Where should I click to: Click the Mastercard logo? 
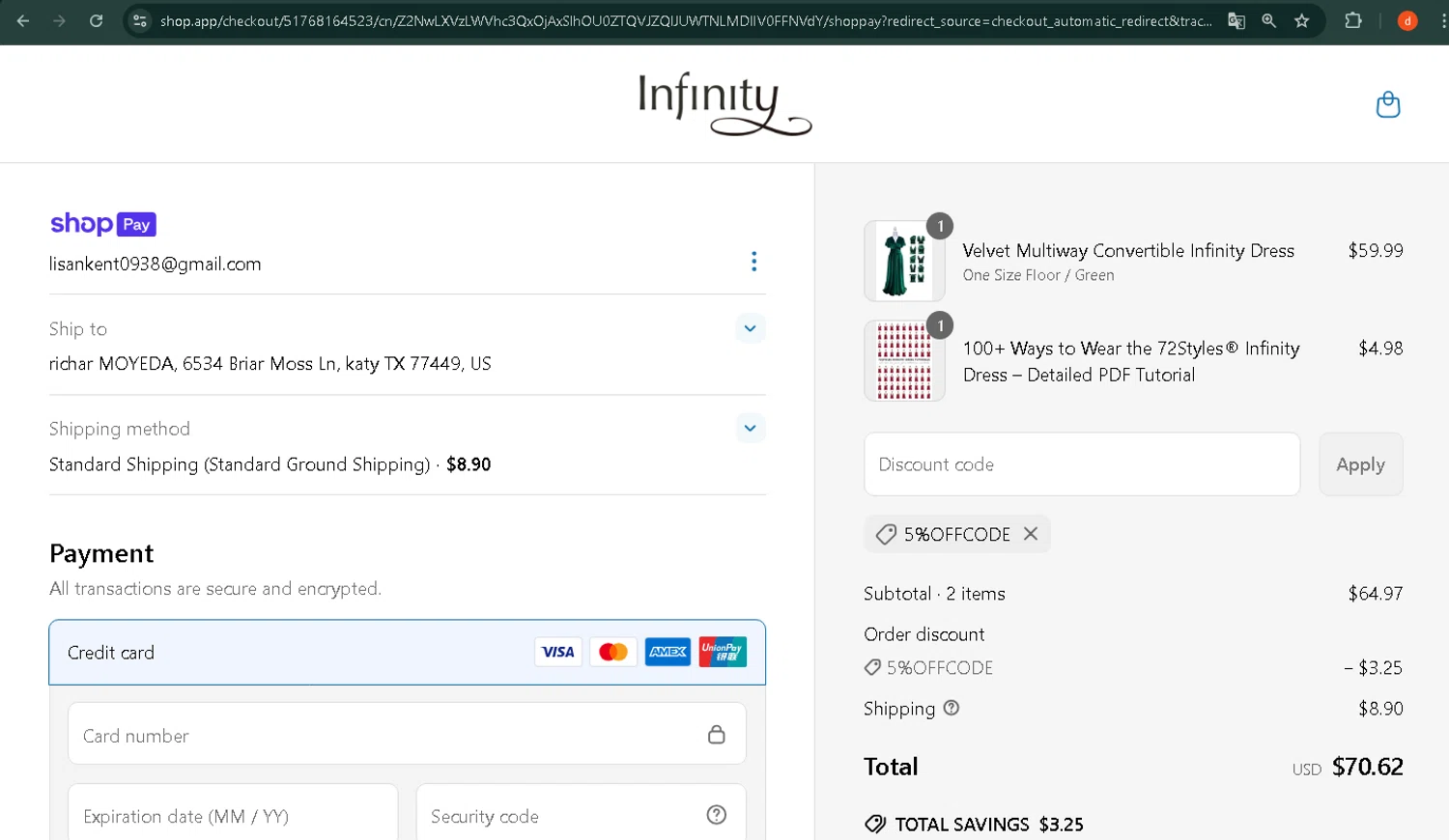coord(613,652)
